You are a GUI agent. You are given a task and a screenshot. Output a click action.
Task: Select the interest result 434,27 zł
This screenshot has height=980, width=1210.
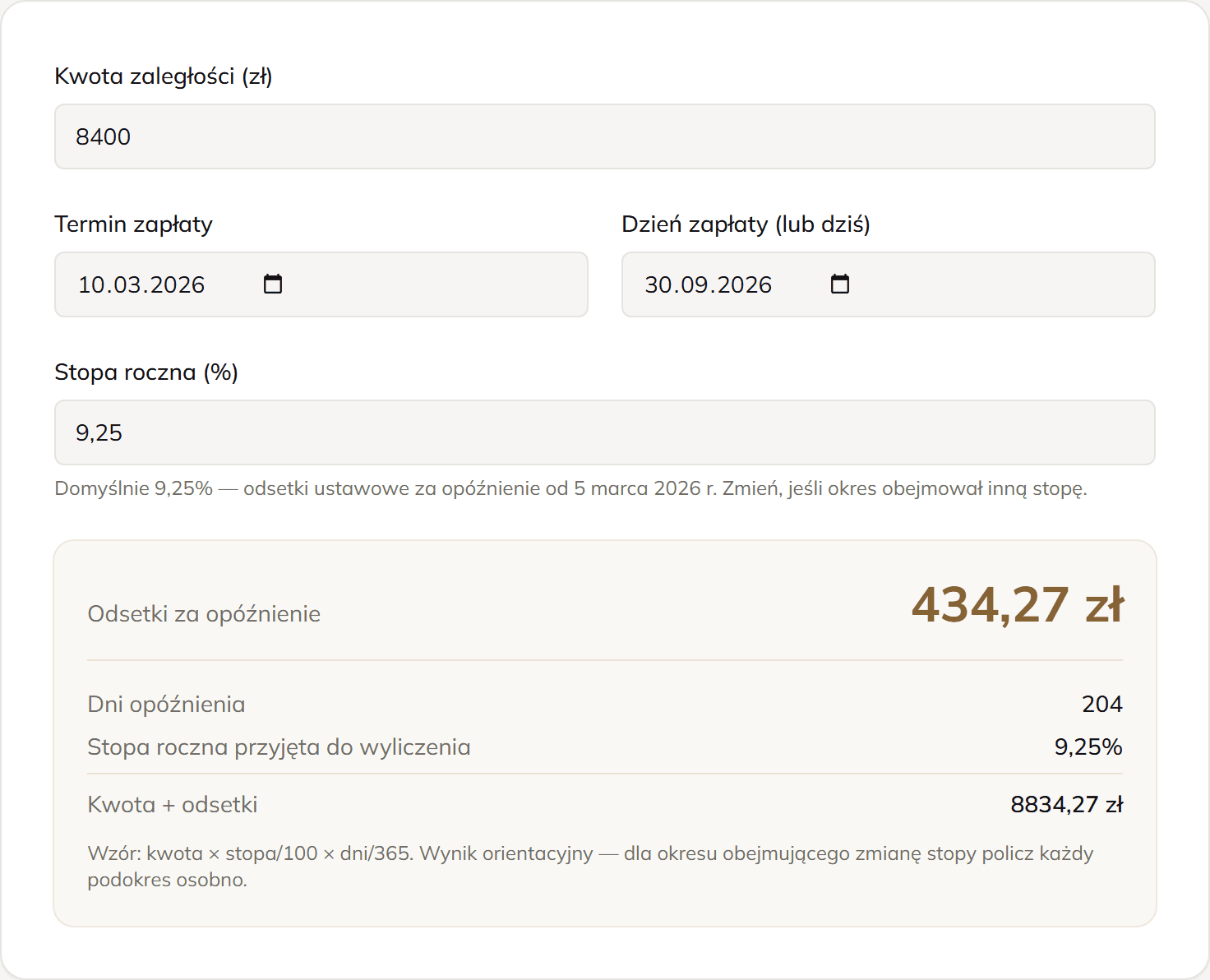(1017, 605)
